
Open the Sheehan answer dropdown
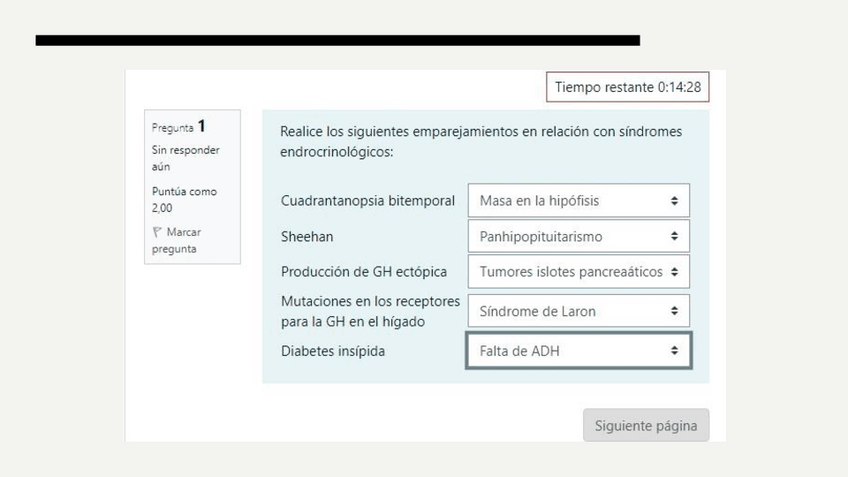578,237
